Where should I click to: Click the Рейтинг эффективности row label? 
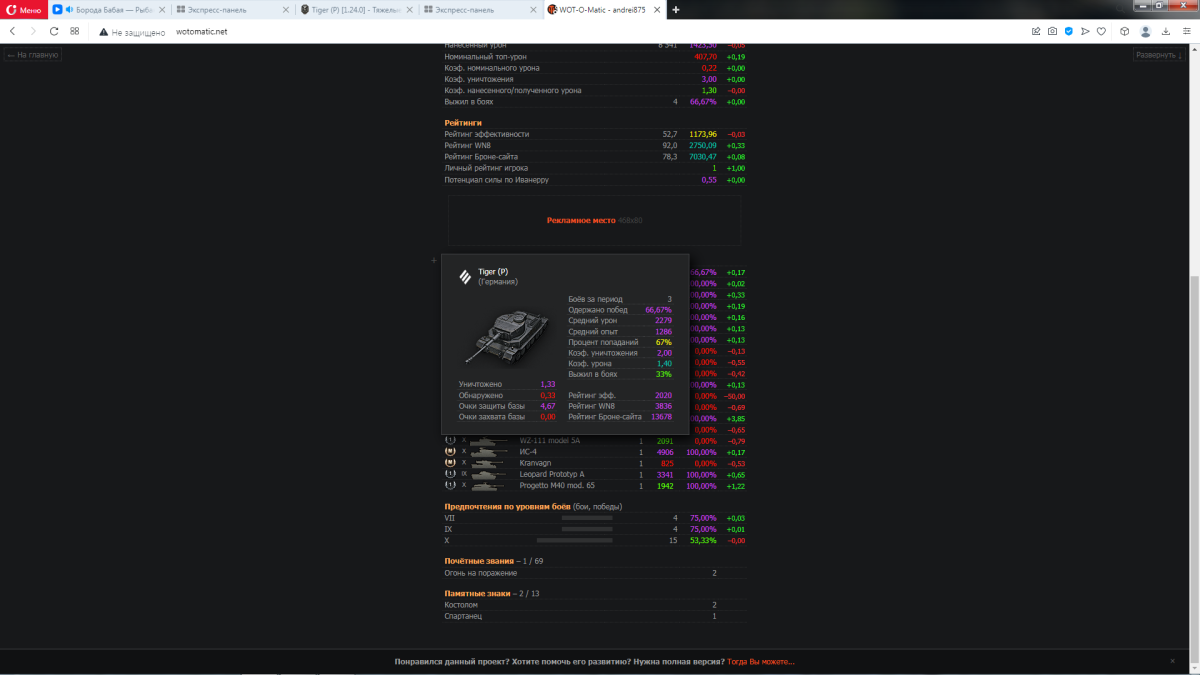pyautogui.click(x=487, y=134)
